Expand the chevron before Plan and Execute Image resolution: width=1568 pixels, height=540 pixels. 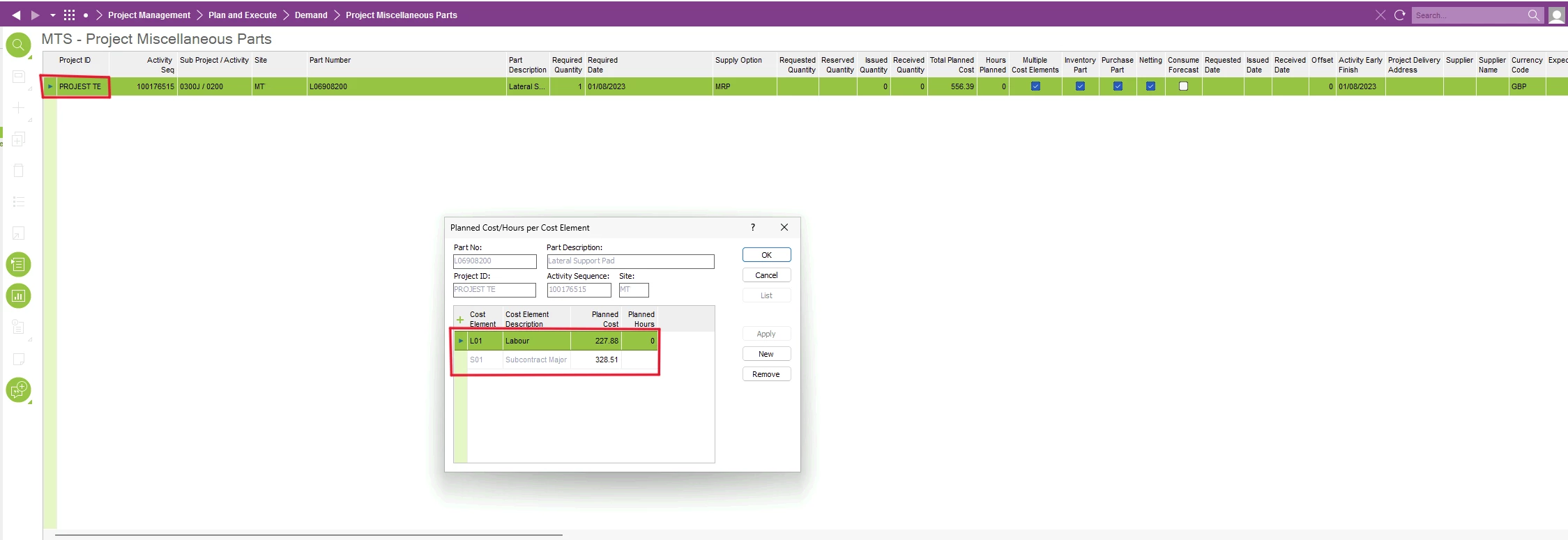pos(199,15)
